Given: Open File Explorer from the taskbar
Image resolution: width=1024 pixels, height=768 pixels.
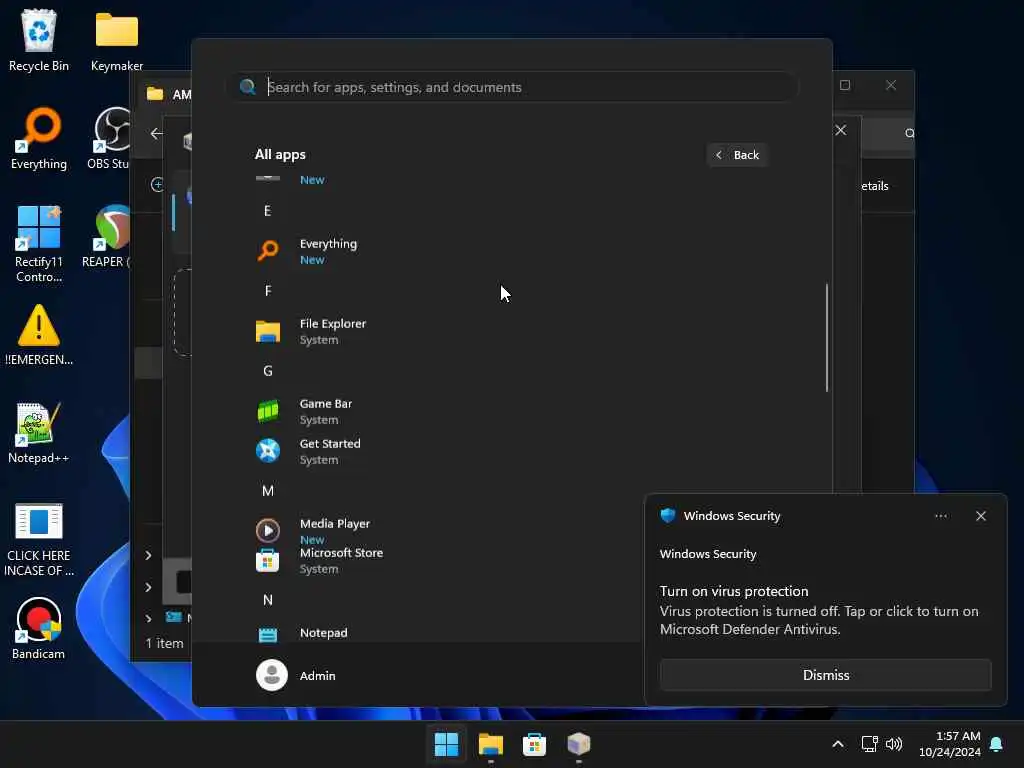Looking at the screenshot, I should pyautogui.click(x=490, y=744).
